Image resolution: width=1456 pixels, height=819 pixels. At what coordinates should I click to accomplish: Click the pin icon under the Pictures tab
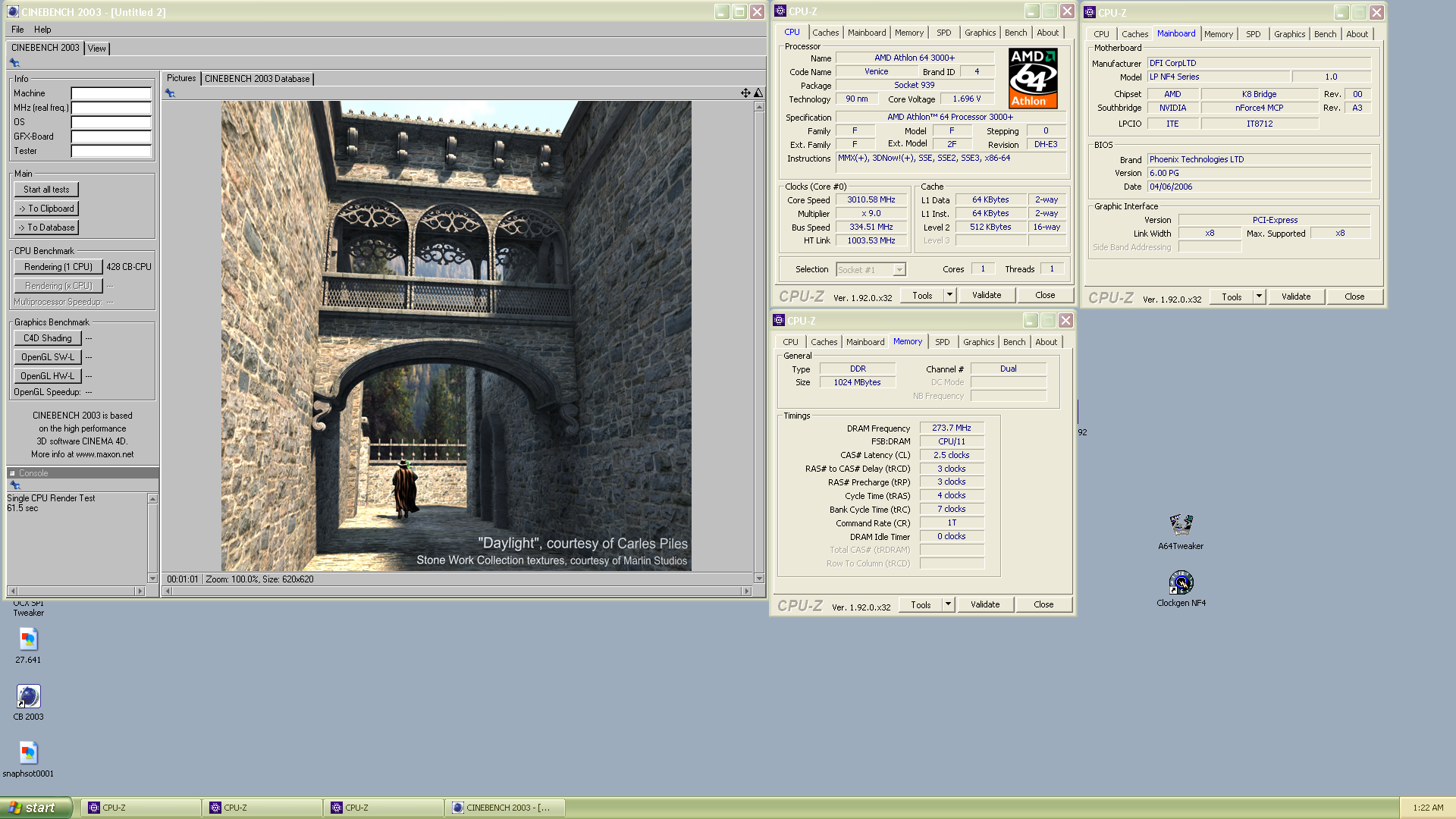[x=170, y=93]
